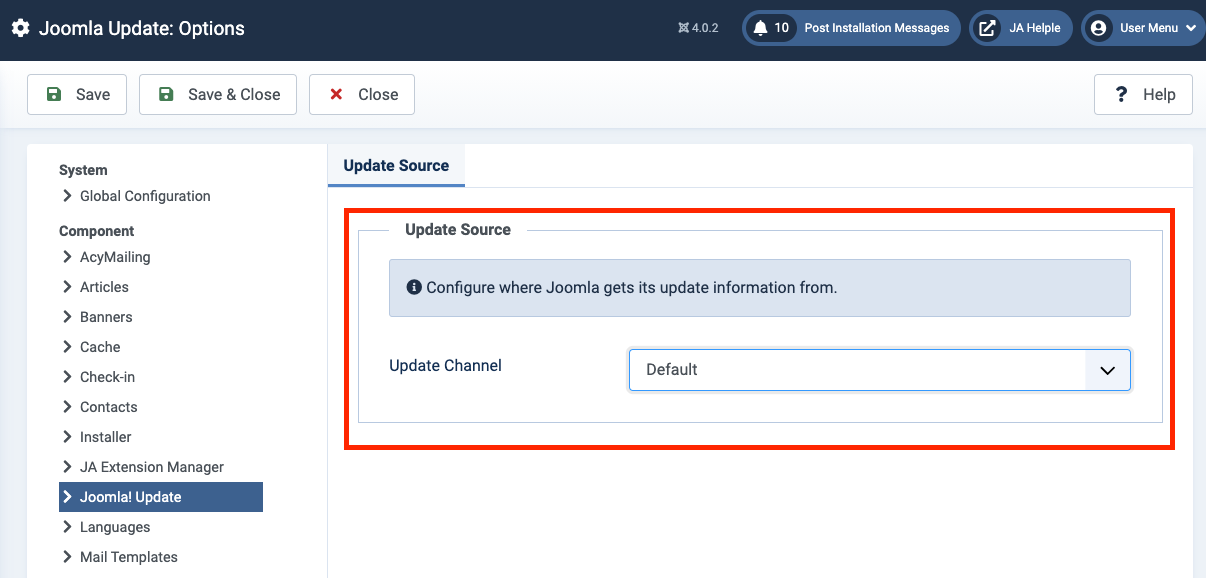Click the Component sidebar heading

(97, 231)
